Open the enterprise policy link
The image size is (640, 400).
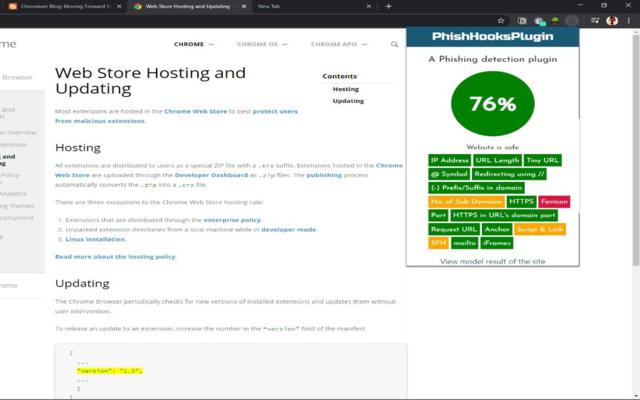[x=232, y=220]
